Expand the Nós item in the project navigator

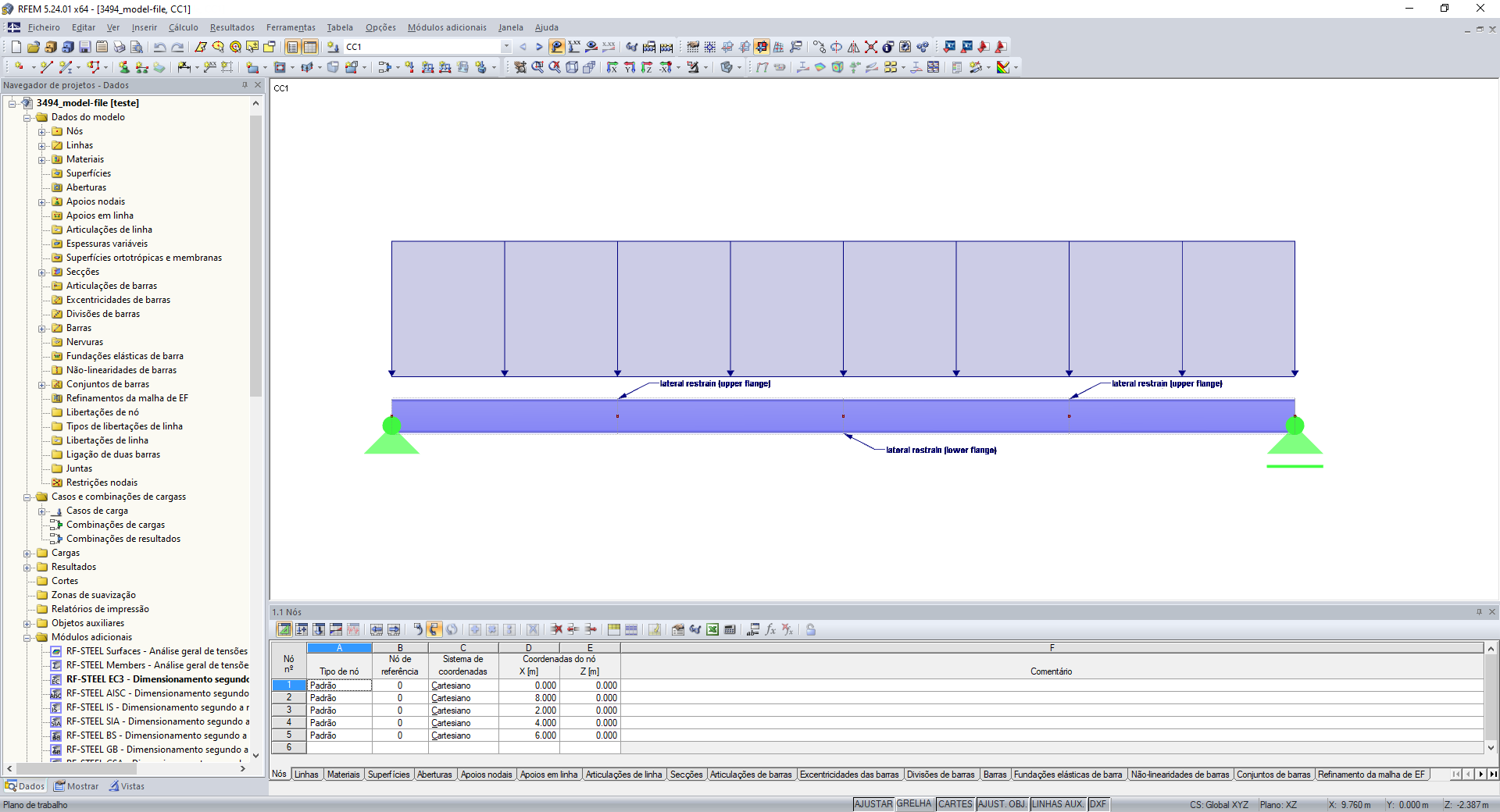(42, 130)
